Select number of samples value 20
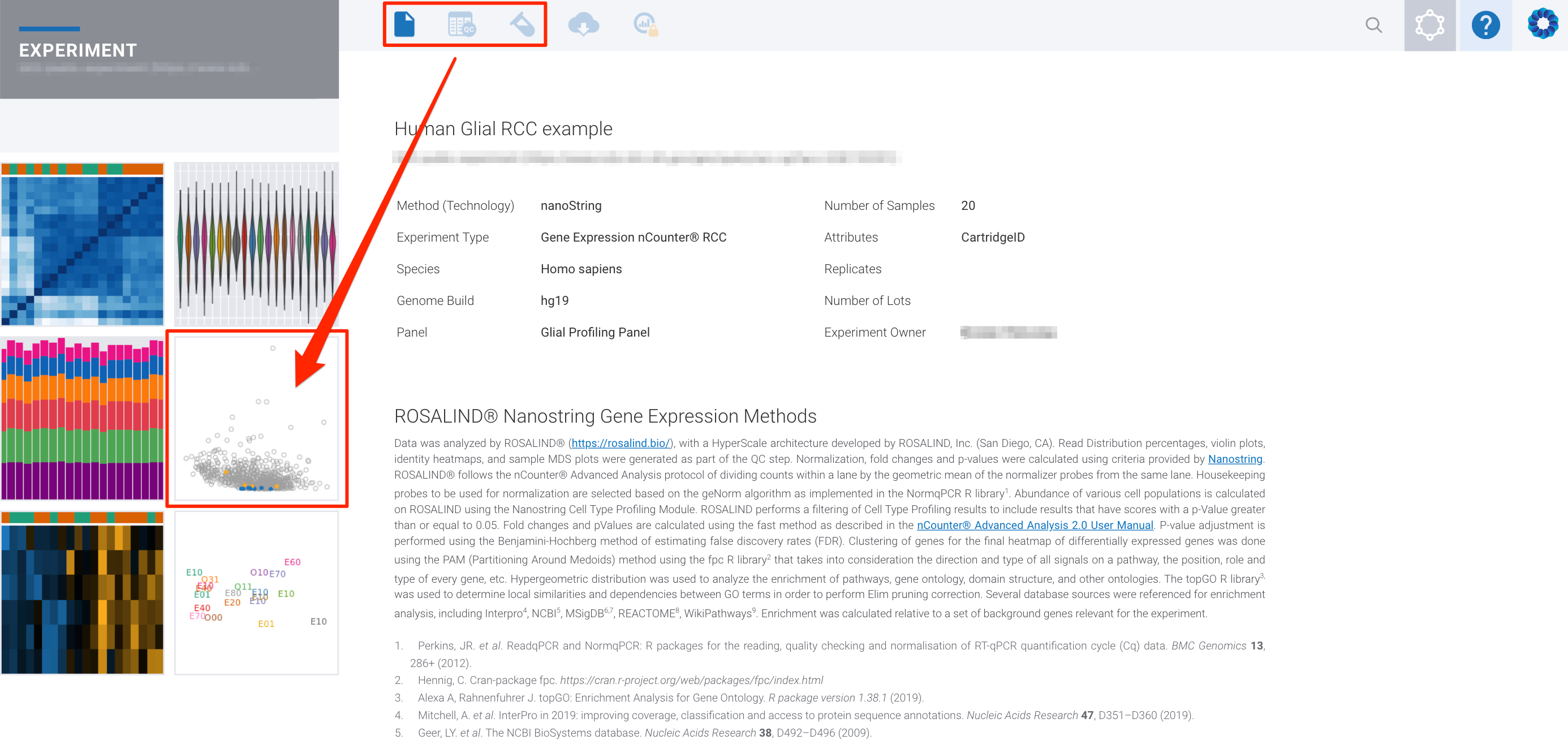This screenshot has width=1568, height=740. click(968, 206)
